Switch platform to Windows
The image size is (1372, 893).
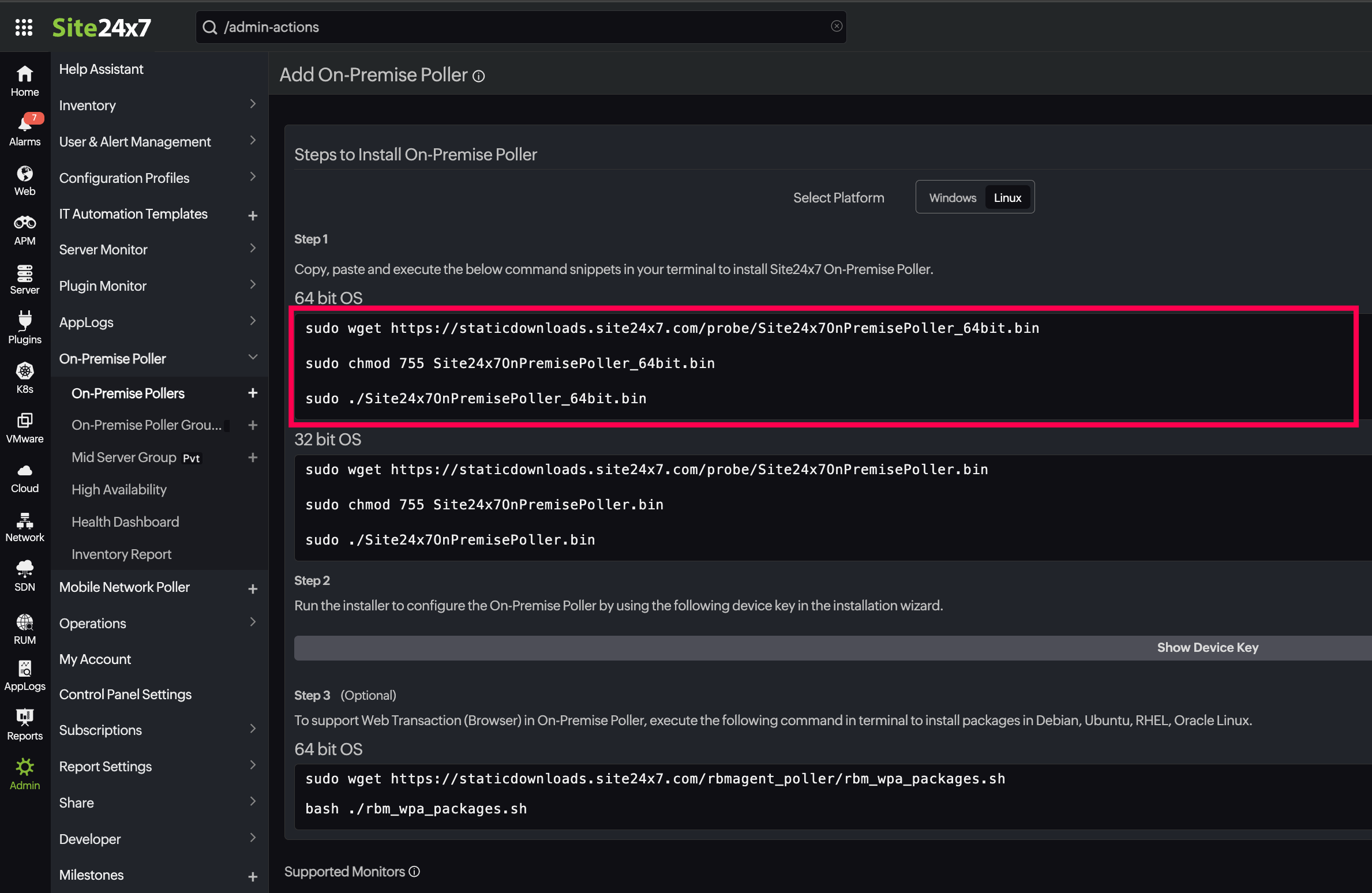[x=953, y=198]
